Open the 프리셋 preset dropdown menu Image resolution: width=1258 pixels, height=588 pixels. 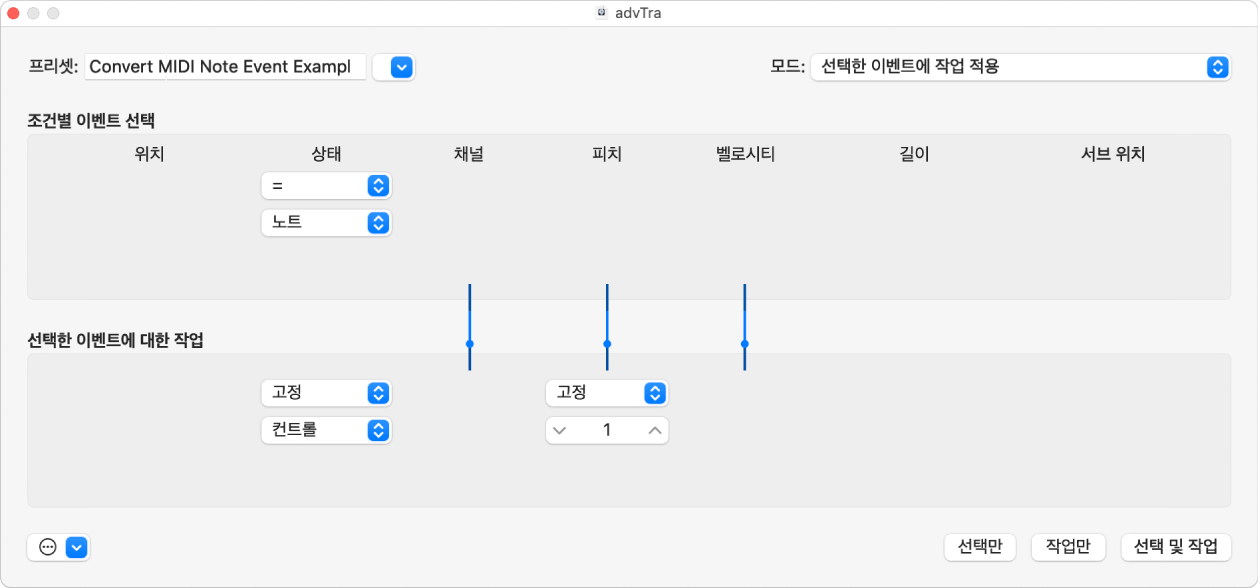pyautogui.click(x=393, y=67)
